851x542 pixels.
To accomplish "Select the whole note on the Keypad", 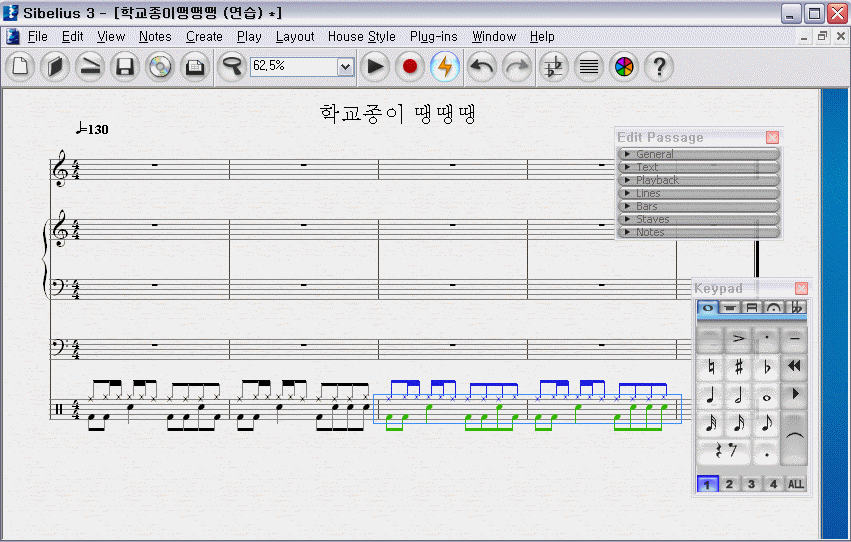I will pyautogui.click(x=766, y=396).
